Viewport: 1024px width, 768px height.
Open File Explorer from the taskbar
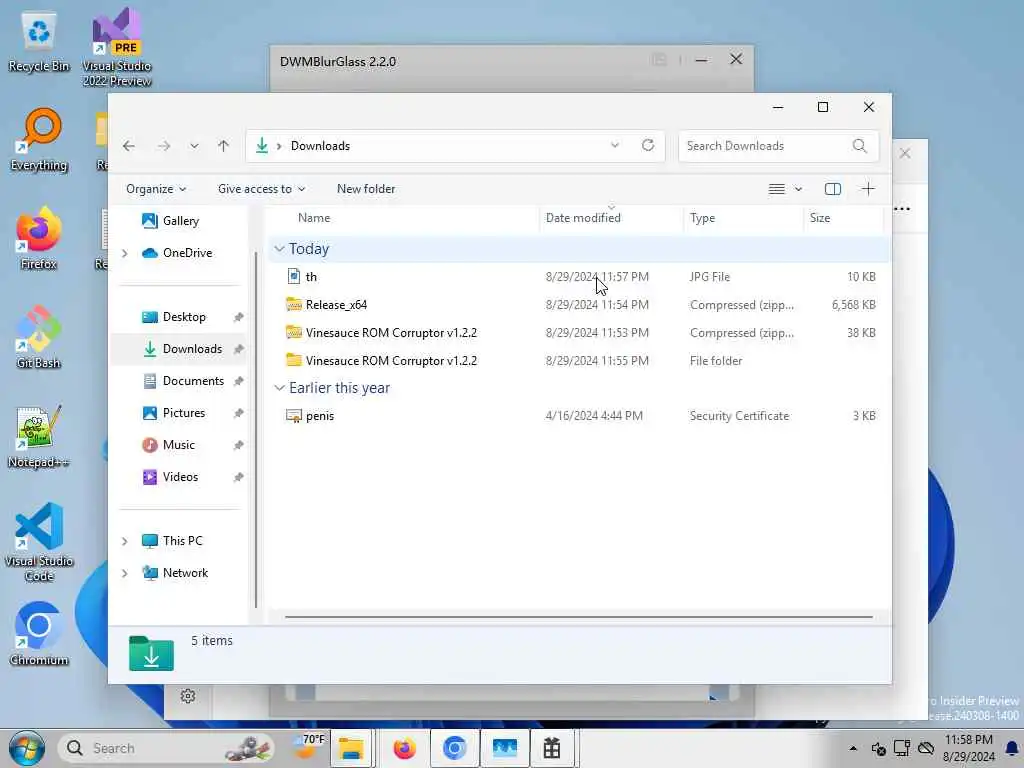352,748
